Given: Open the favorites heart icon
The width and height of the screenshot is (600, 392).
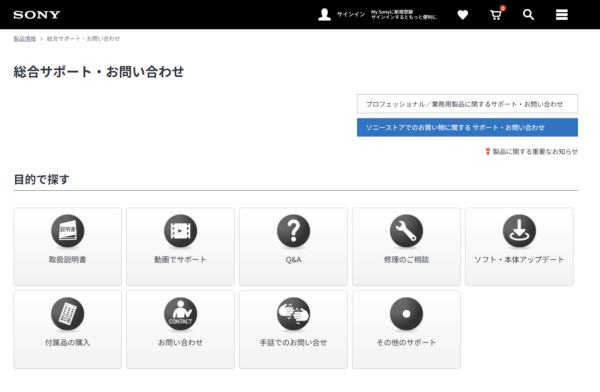Looking at the screenshot, I should 463,15.
